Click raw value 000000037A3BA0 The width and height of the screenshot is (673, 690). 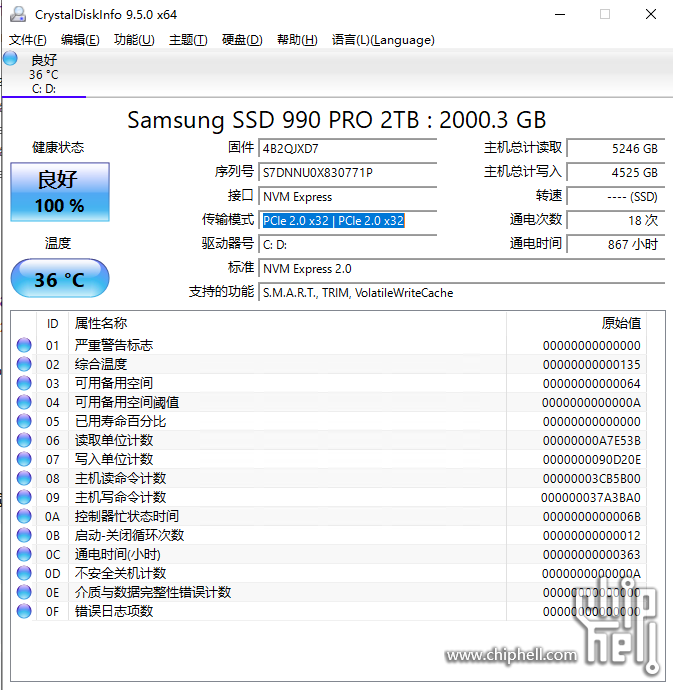click(591, 497)
